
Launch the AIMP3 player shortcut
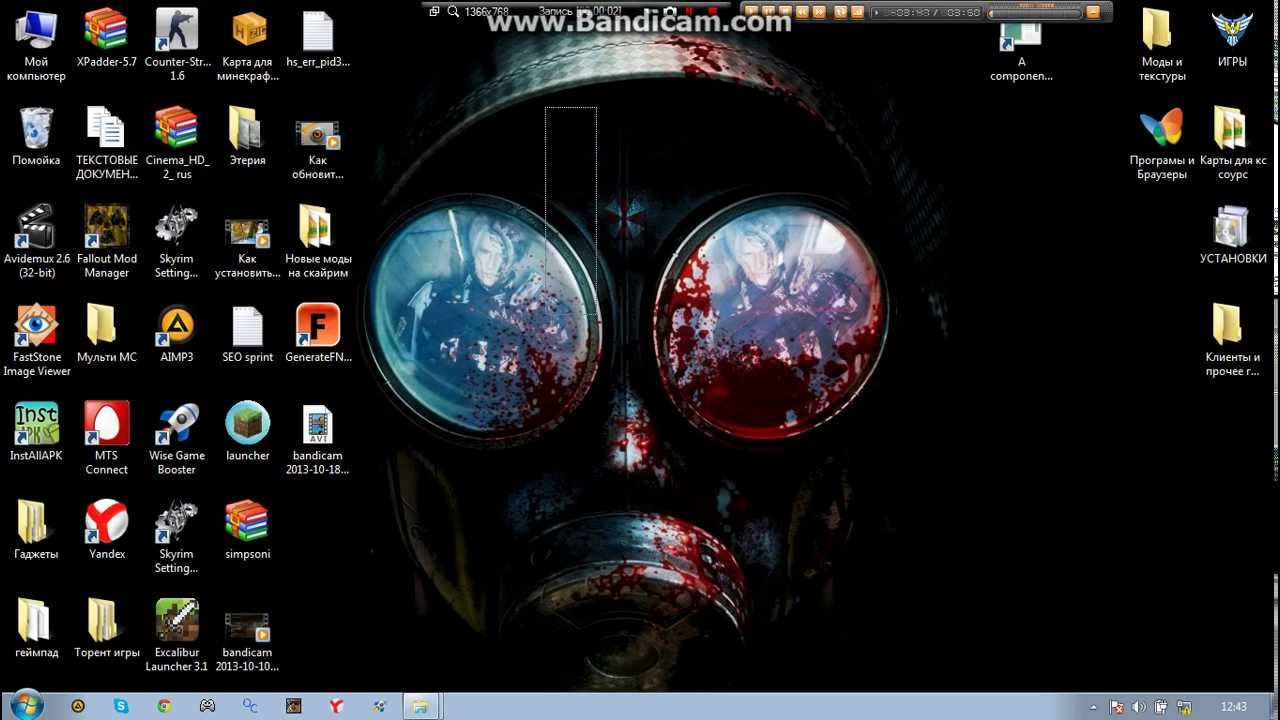click(177, 333)
